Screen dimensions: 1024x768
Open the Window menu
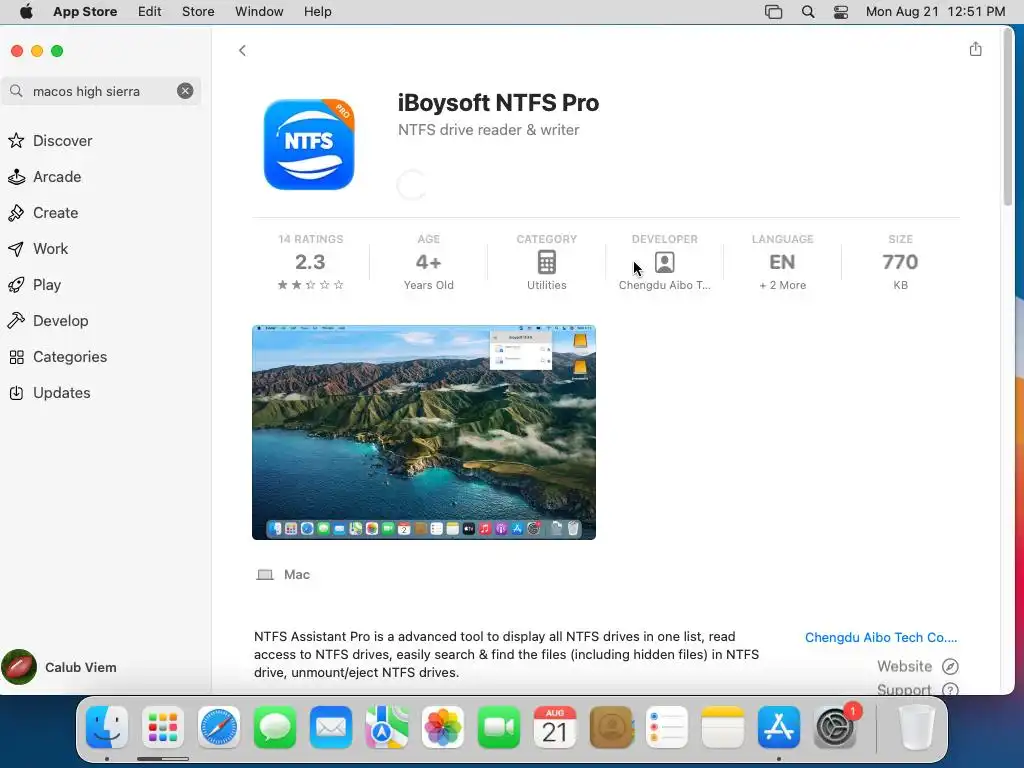pos(259,12)
